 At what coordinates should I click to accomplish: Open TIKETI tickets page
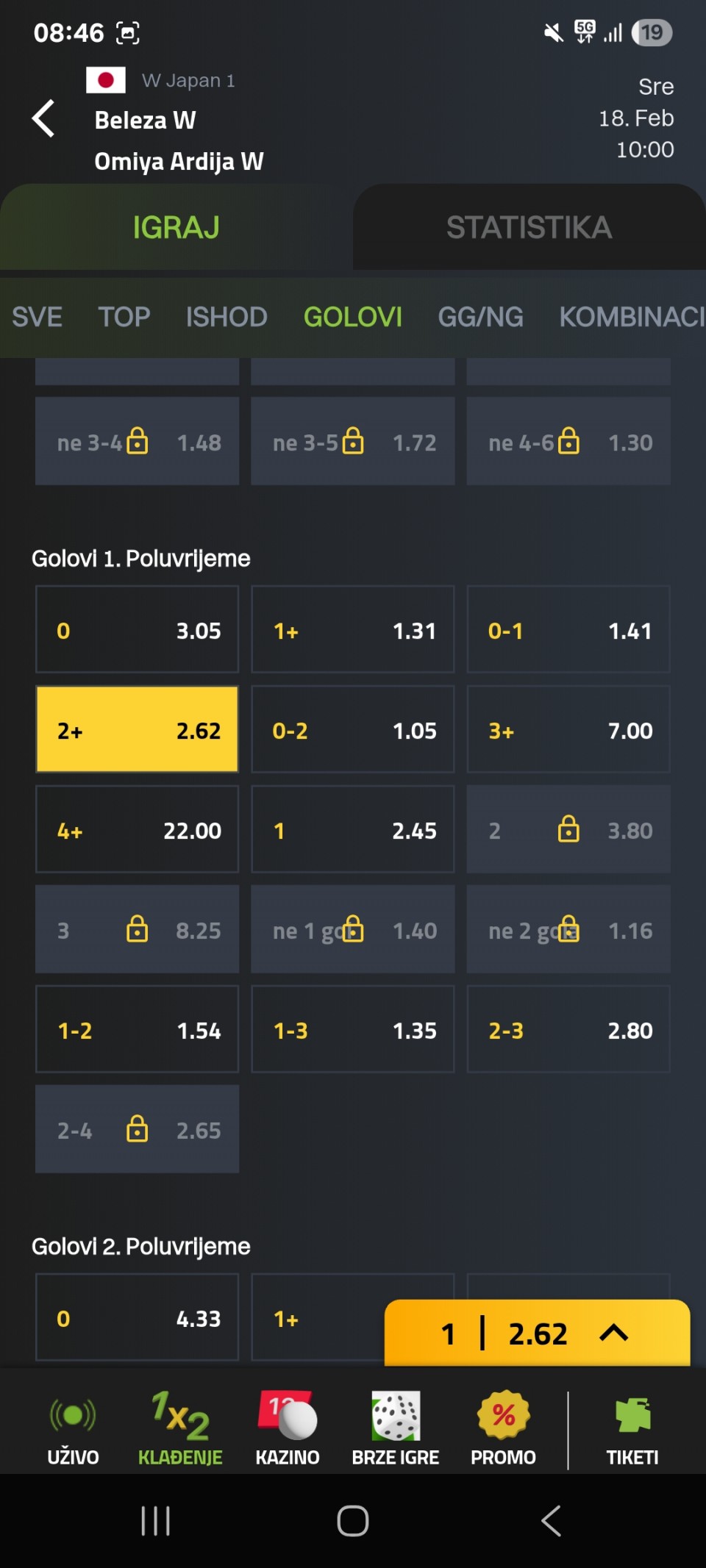click(632, 1428)
